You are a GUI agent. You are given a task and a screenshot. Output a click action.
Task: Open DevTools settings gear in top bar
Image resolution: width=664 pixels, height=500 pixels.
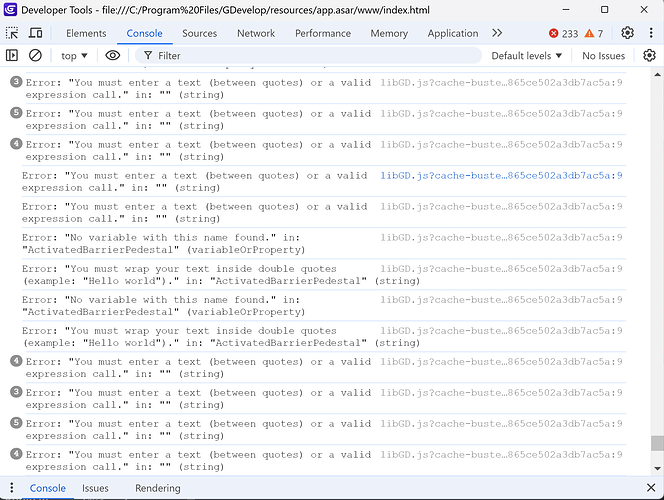pyautogui.click(x=628, y=33)
